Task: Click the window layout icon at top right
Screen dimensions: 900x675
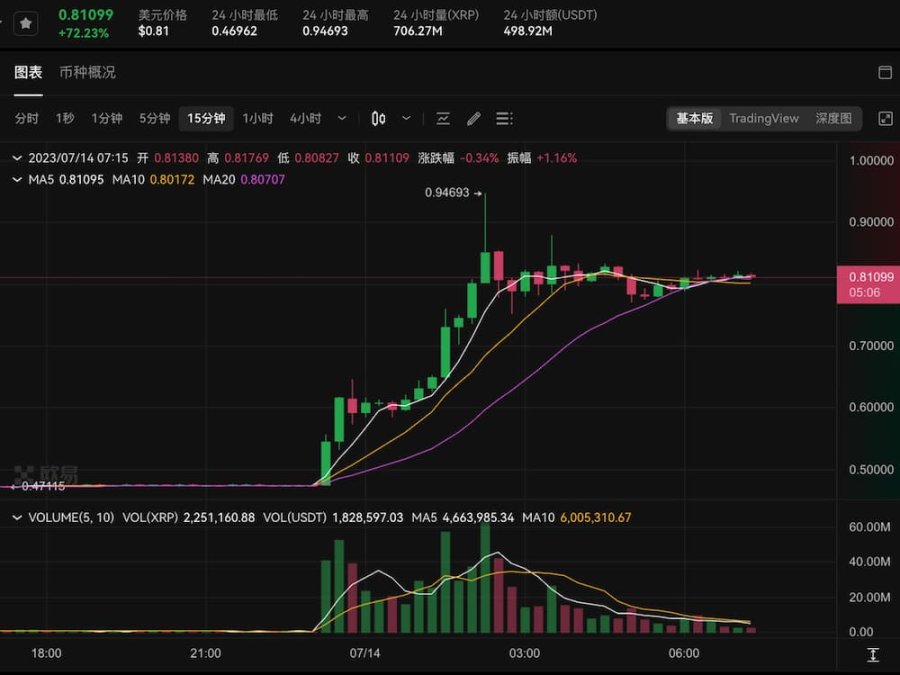Action: click(885, 72)
